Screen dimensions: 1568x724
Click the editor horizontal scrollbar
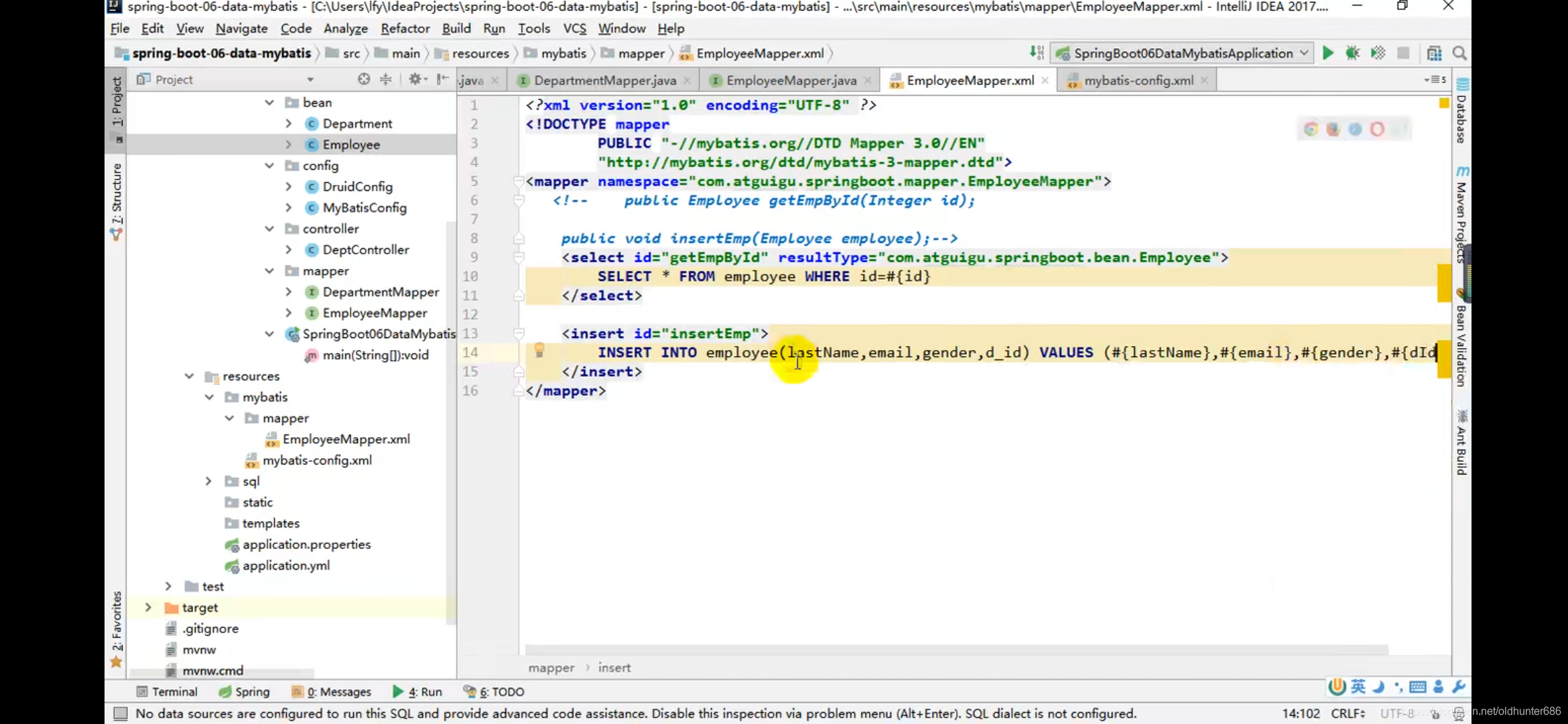[x=956, y=650]
